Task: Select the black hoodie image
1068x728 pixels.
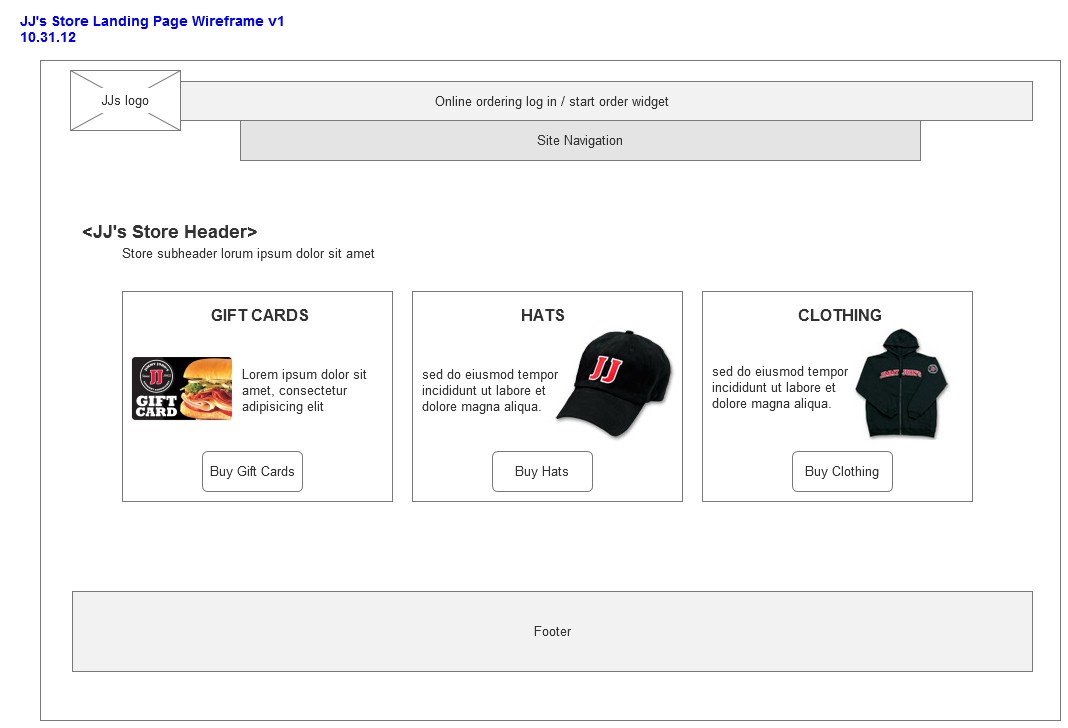Action: (902, 383)
